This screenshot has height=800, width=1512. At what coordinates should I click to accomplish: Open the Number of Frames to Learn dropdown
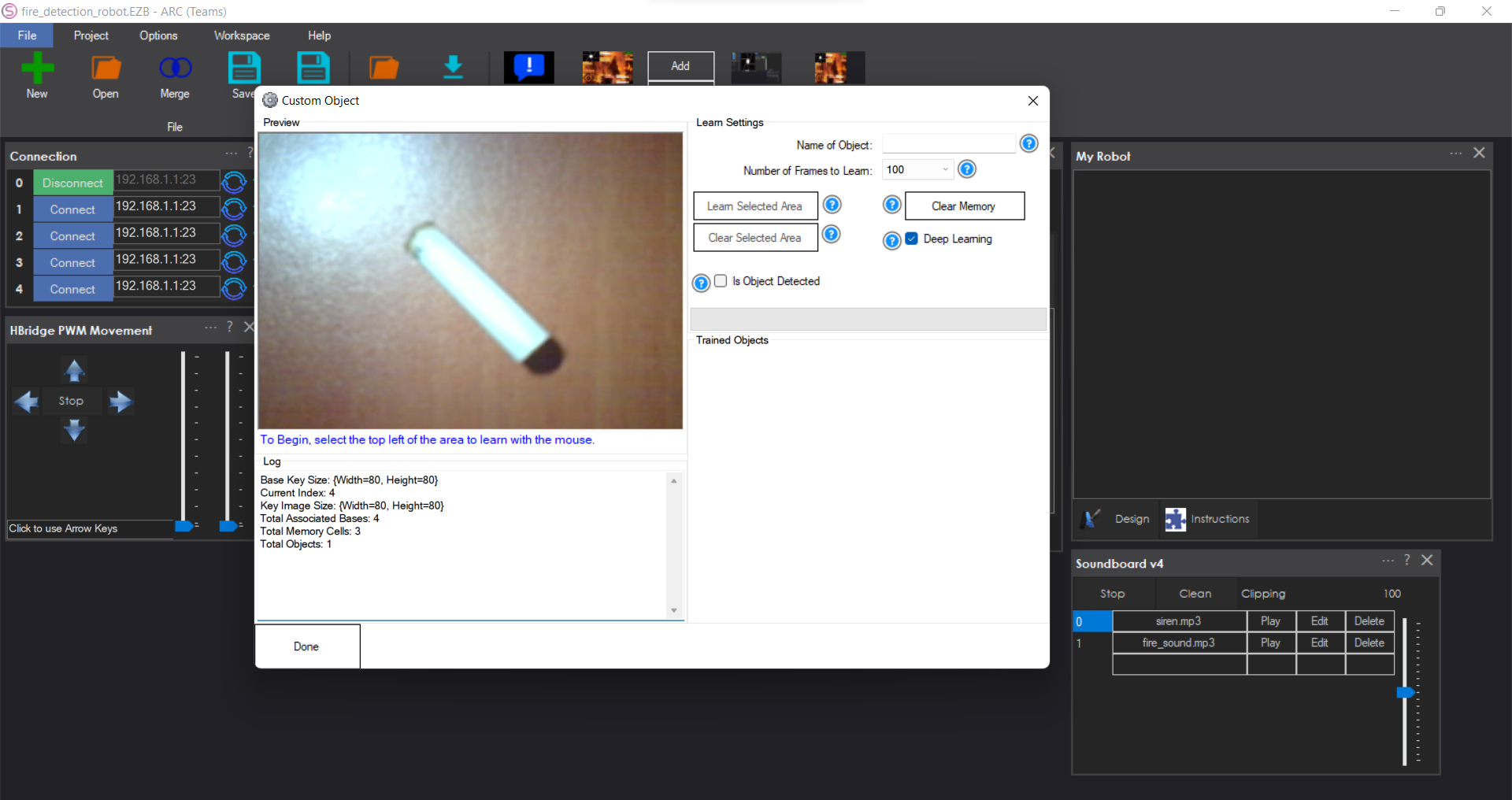(x=943, y=169)
